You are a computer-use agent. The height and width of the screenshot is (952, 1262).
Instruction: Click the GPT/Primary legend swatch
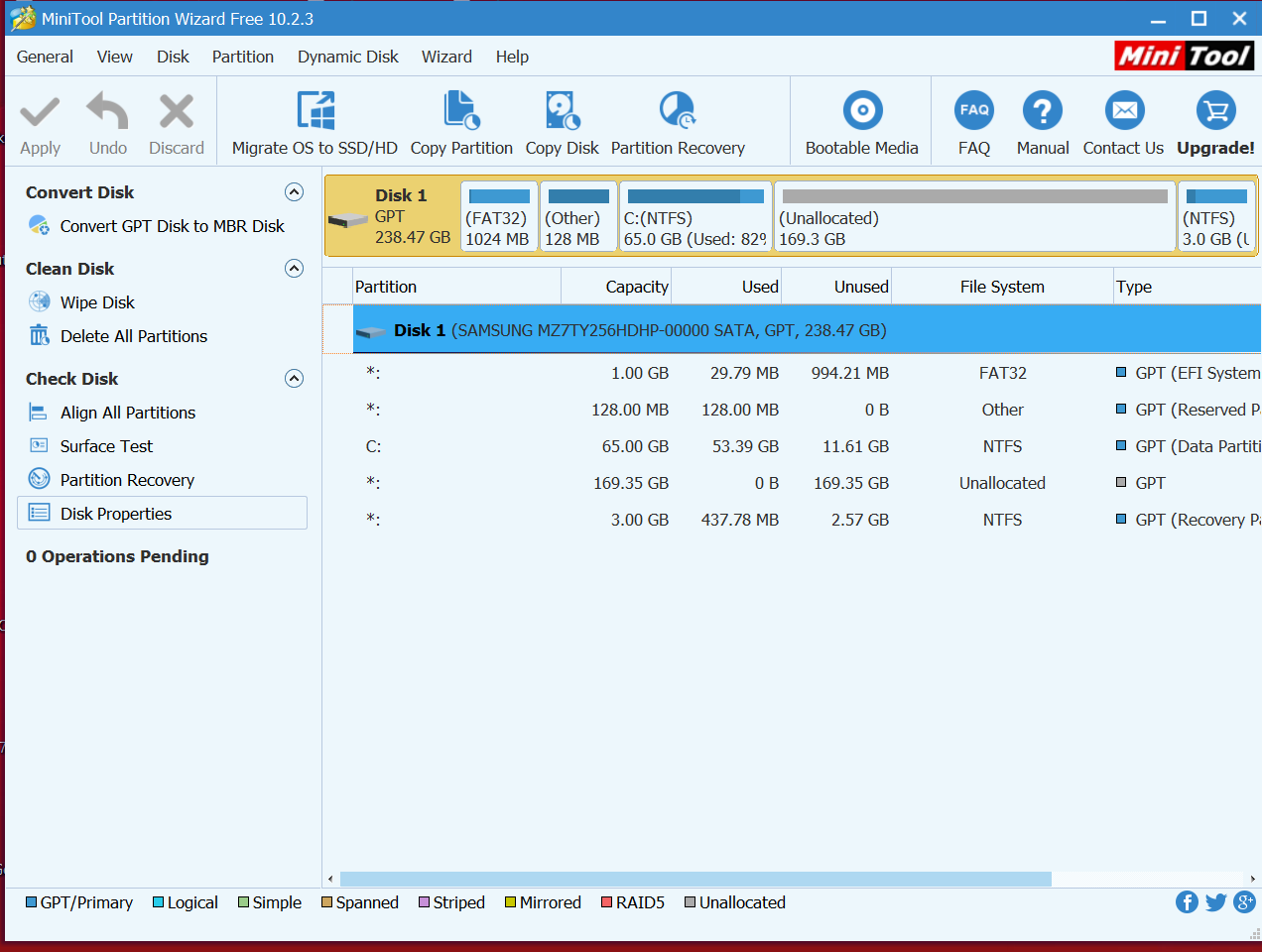tap(32, 902)
